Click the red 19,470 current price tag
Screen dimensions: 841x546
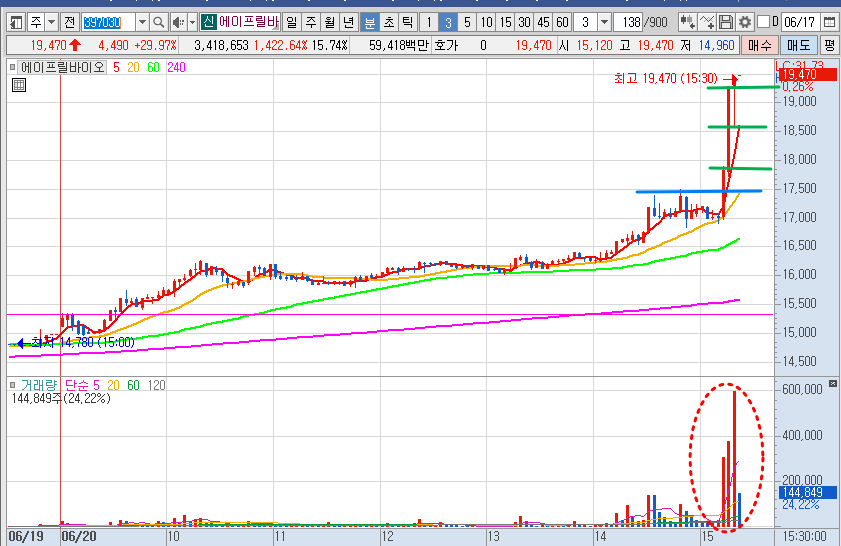(x=807, y=75)
